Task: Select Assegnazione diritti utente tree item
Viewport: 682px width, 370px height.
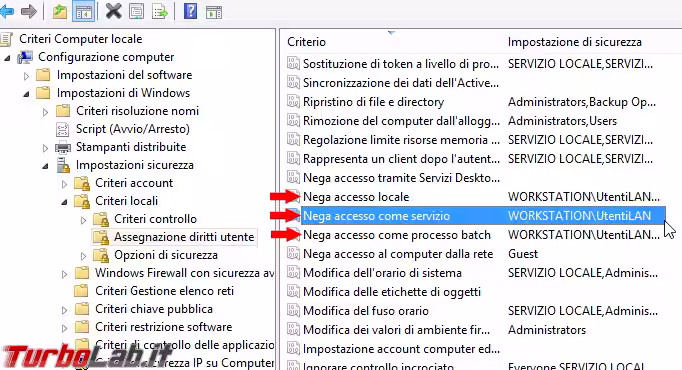Action: [x=184, y=237]
